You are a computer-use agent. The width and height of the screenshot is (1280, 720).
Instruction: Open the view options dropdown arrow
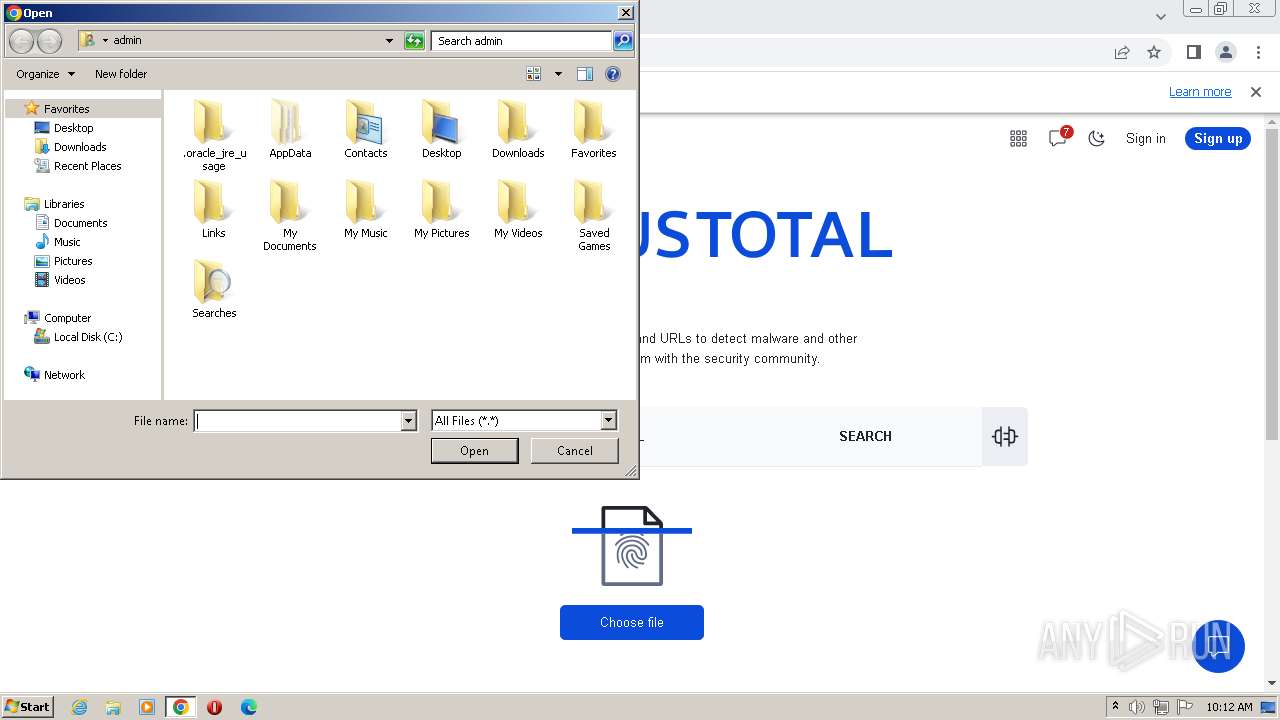[558, 74]
